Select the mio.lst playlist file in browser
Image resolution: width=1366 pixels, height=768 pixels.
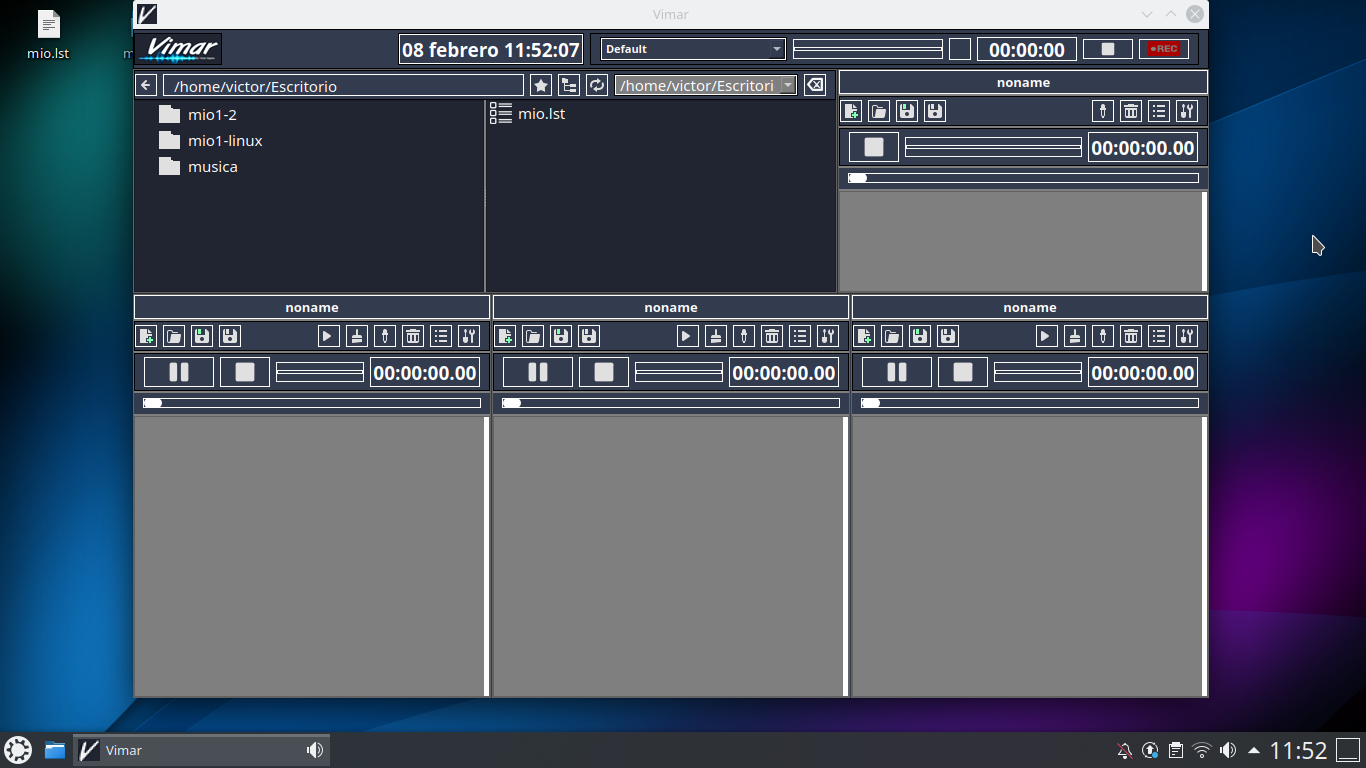[528, 114]
